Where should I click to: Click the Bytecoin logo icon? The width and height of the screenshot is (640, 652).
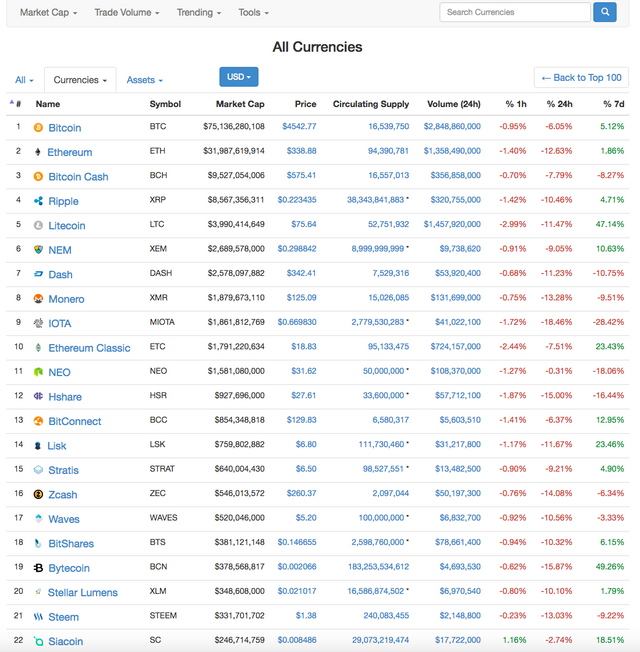[38, 568]
